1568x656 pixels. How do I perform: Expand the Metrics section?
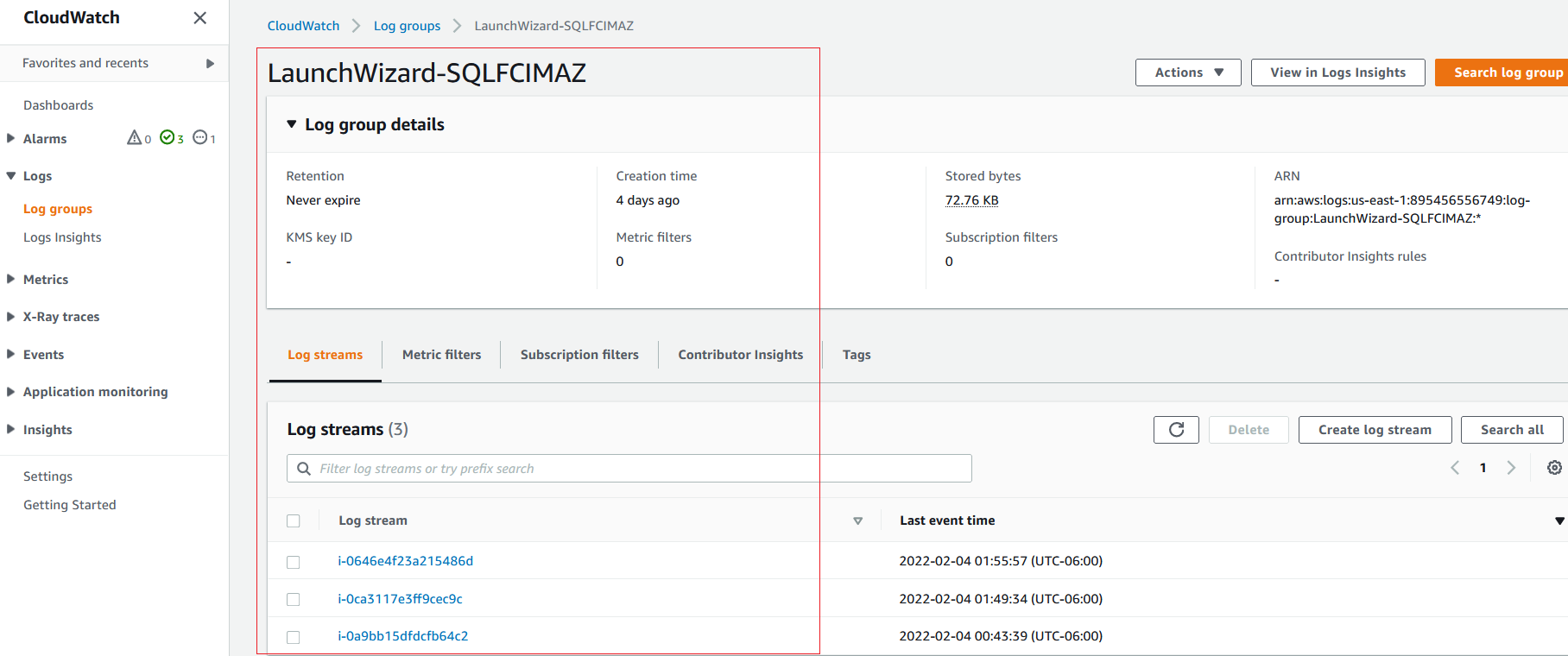[x=10, y=279]
